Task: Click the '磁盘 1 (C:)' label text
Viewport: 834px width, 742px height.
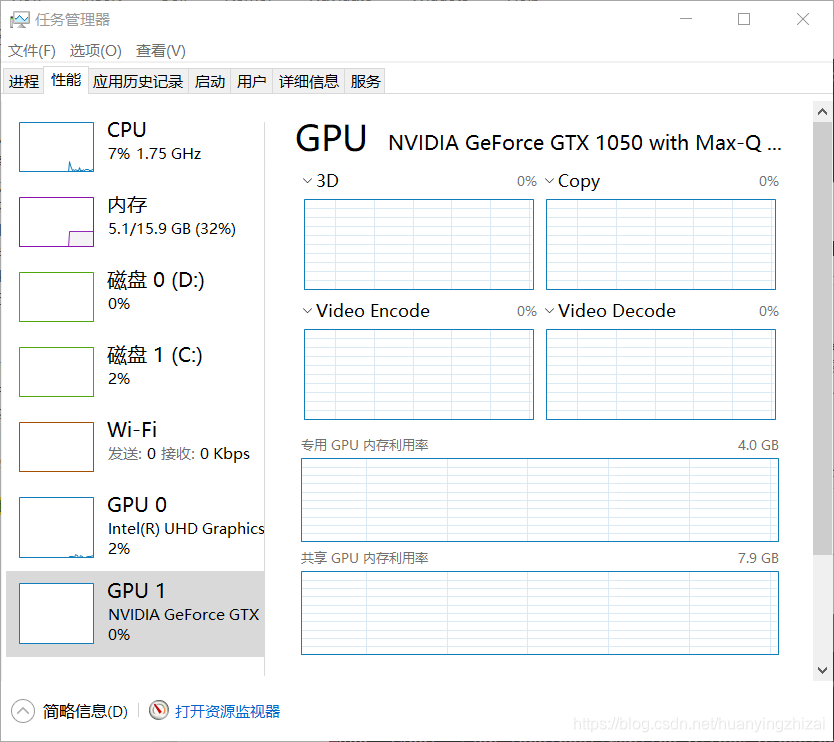Action: coord(155,355)
